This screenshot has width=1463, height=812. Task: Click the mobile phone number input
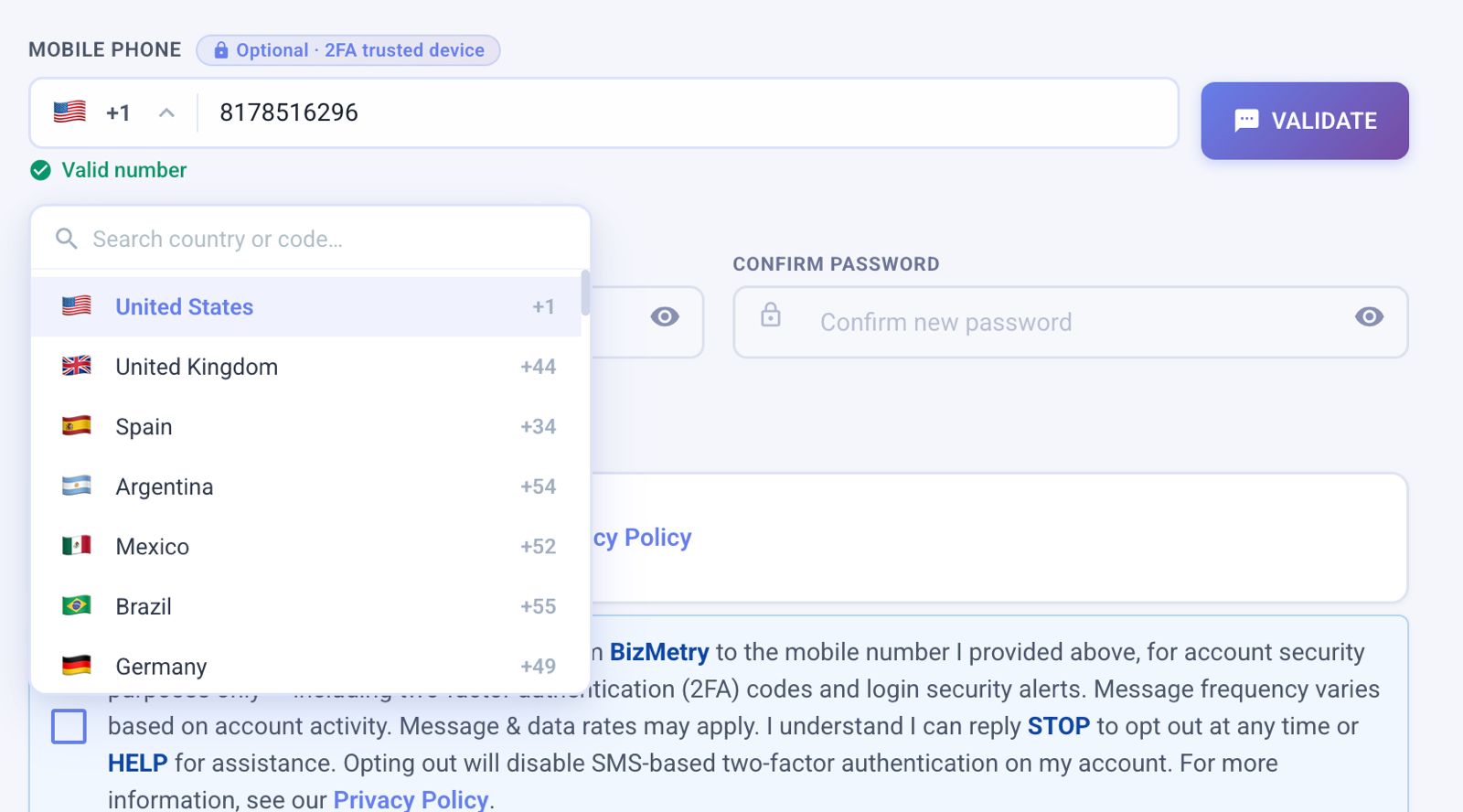688,112
